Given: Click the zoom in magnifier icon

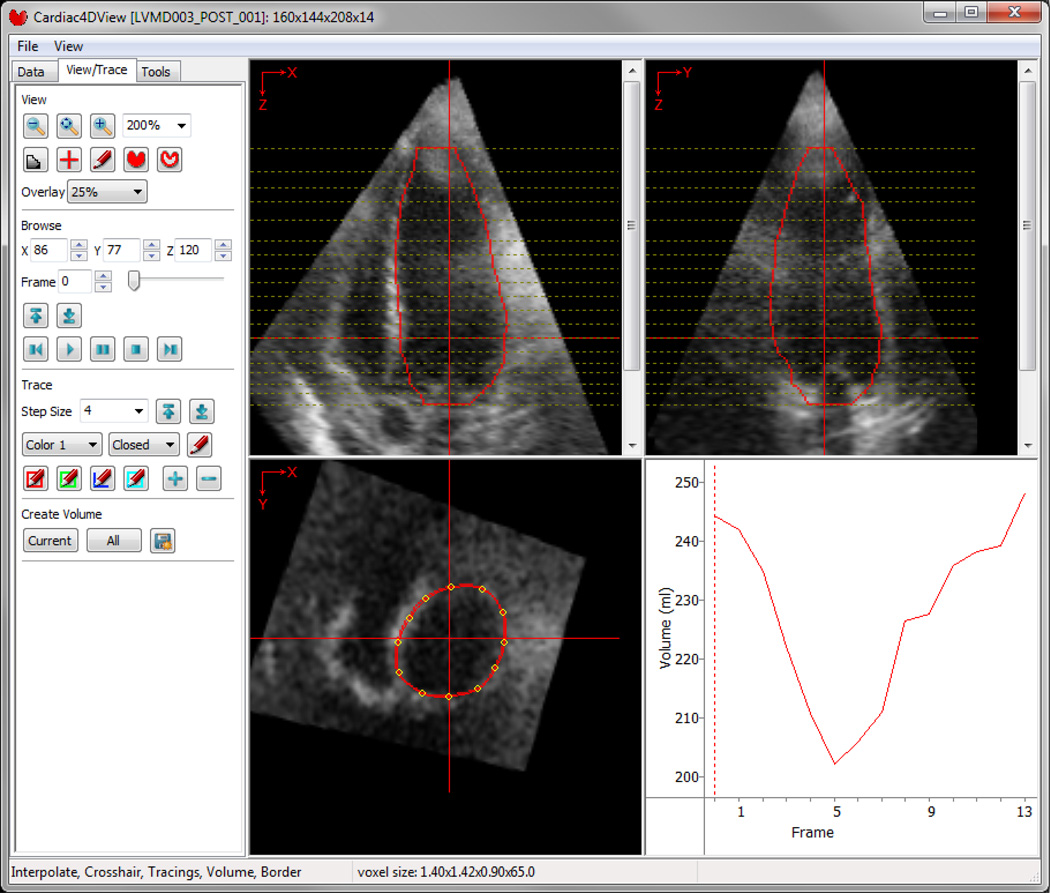Looking at the screenshot, I should [x=103, y=126].
